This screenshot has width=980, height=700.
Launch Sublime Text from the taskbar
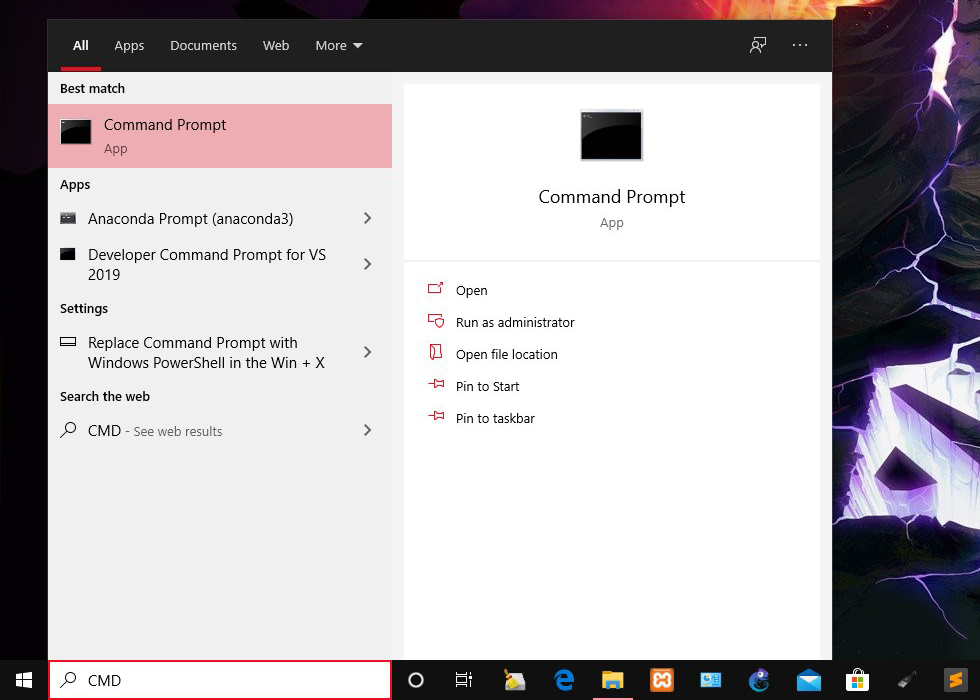955,680
